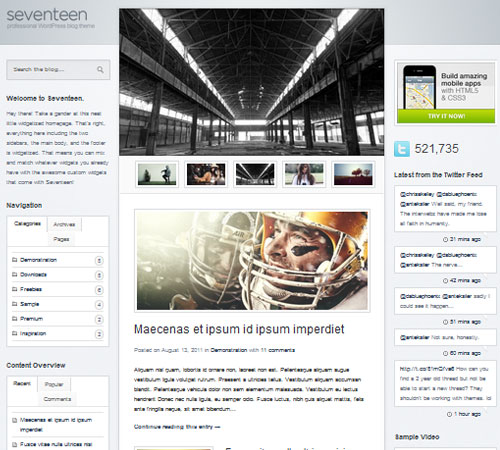Select the sunglasses people slider thumbnail

coord(206,174)
